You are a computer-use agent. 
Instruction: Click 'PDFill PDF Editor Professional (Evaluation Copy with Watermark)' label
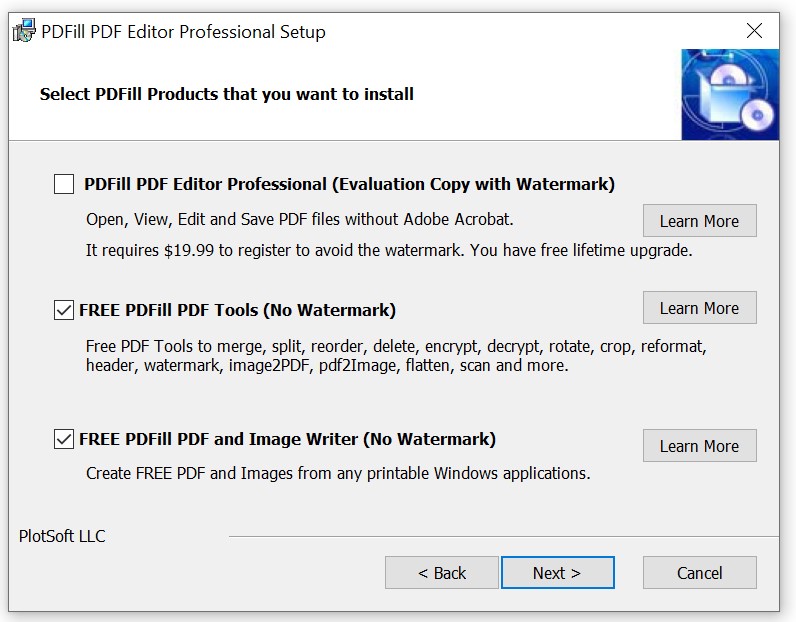pos(349,184)
